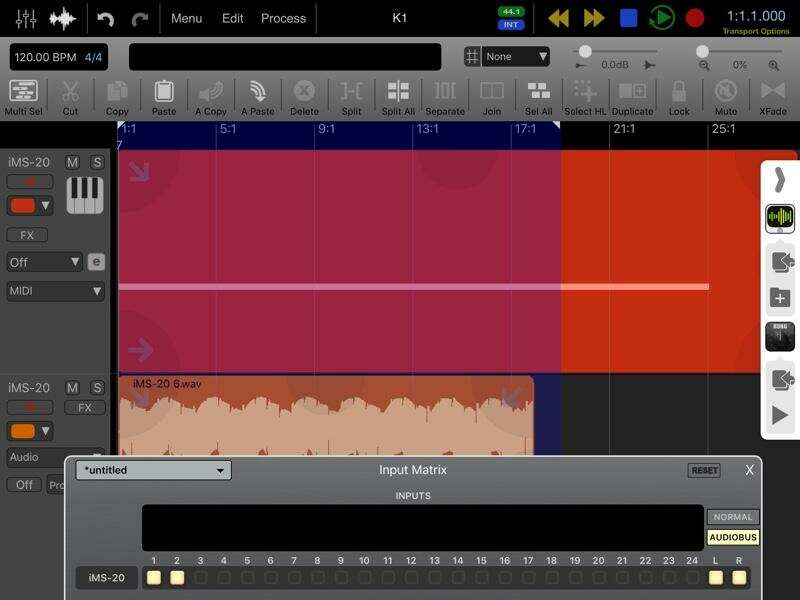Open the waveform editor view
Image resolution: width=800 pixels, height=600 pixels.
point(62,18)
